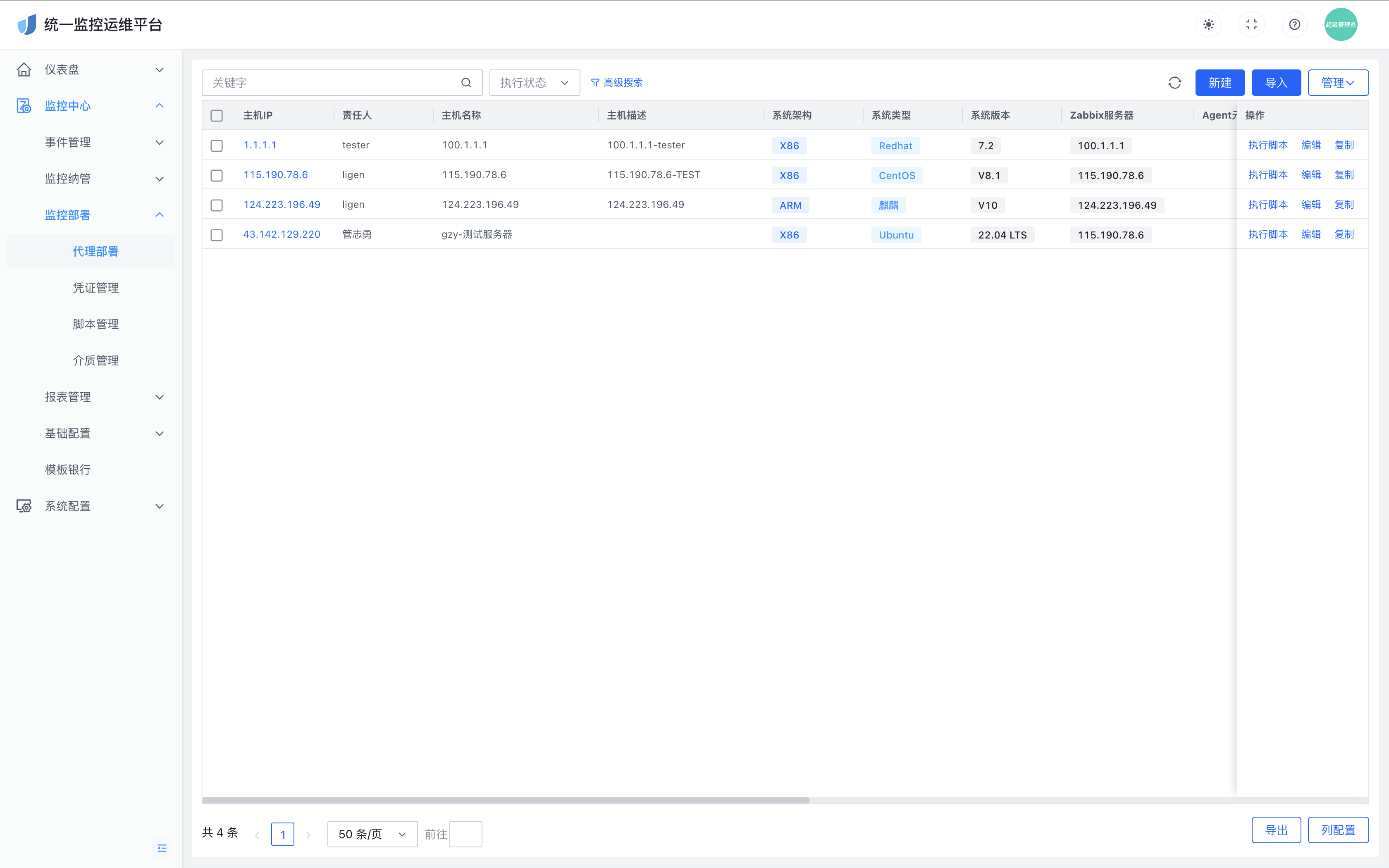Click the 仪表盘 home icon
This screenshot has height=868, width=1389.
click(24, 69)
